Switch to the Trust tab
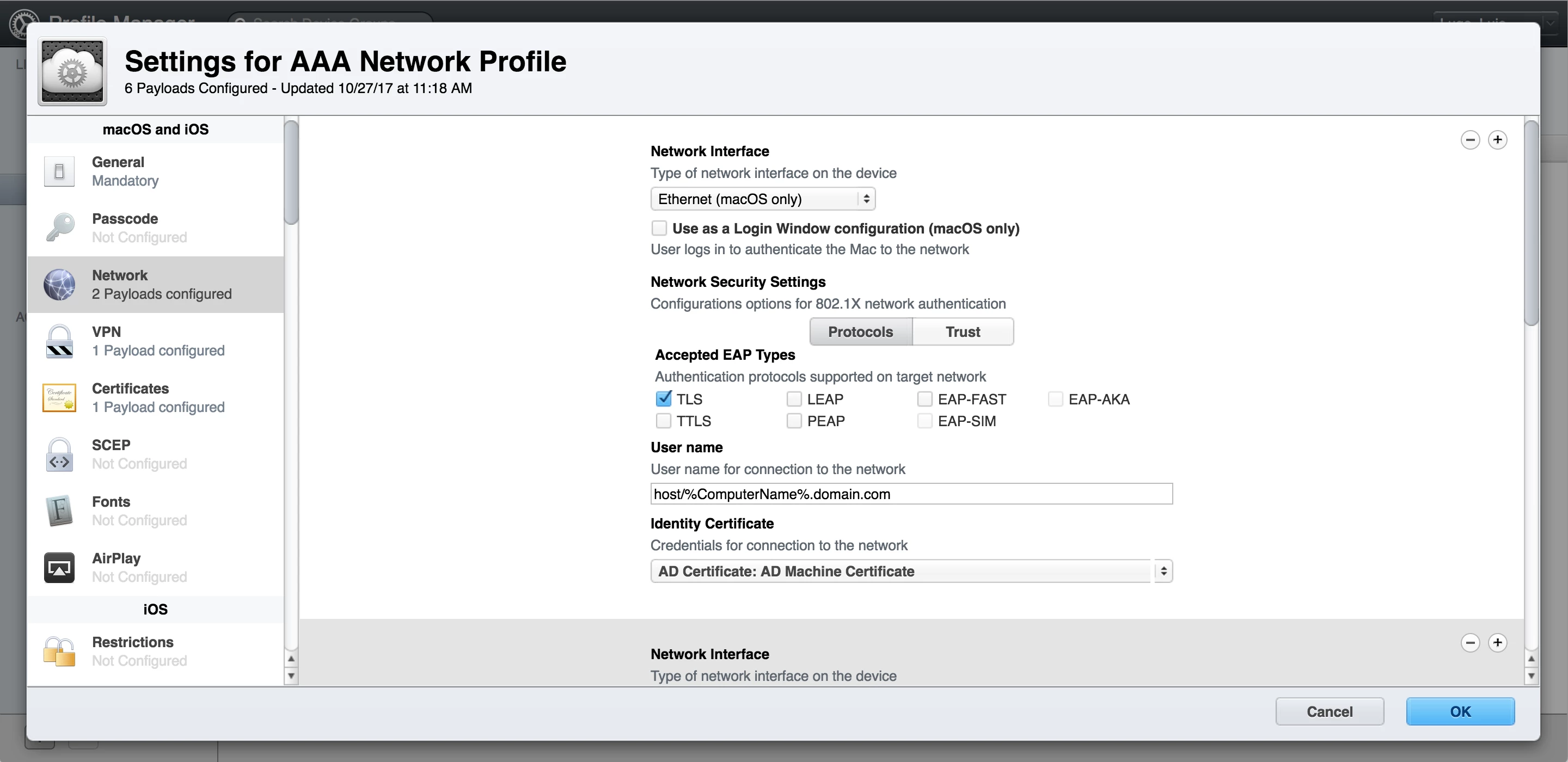The width and height of the screenshot is (1568, 762). [963, 331]
